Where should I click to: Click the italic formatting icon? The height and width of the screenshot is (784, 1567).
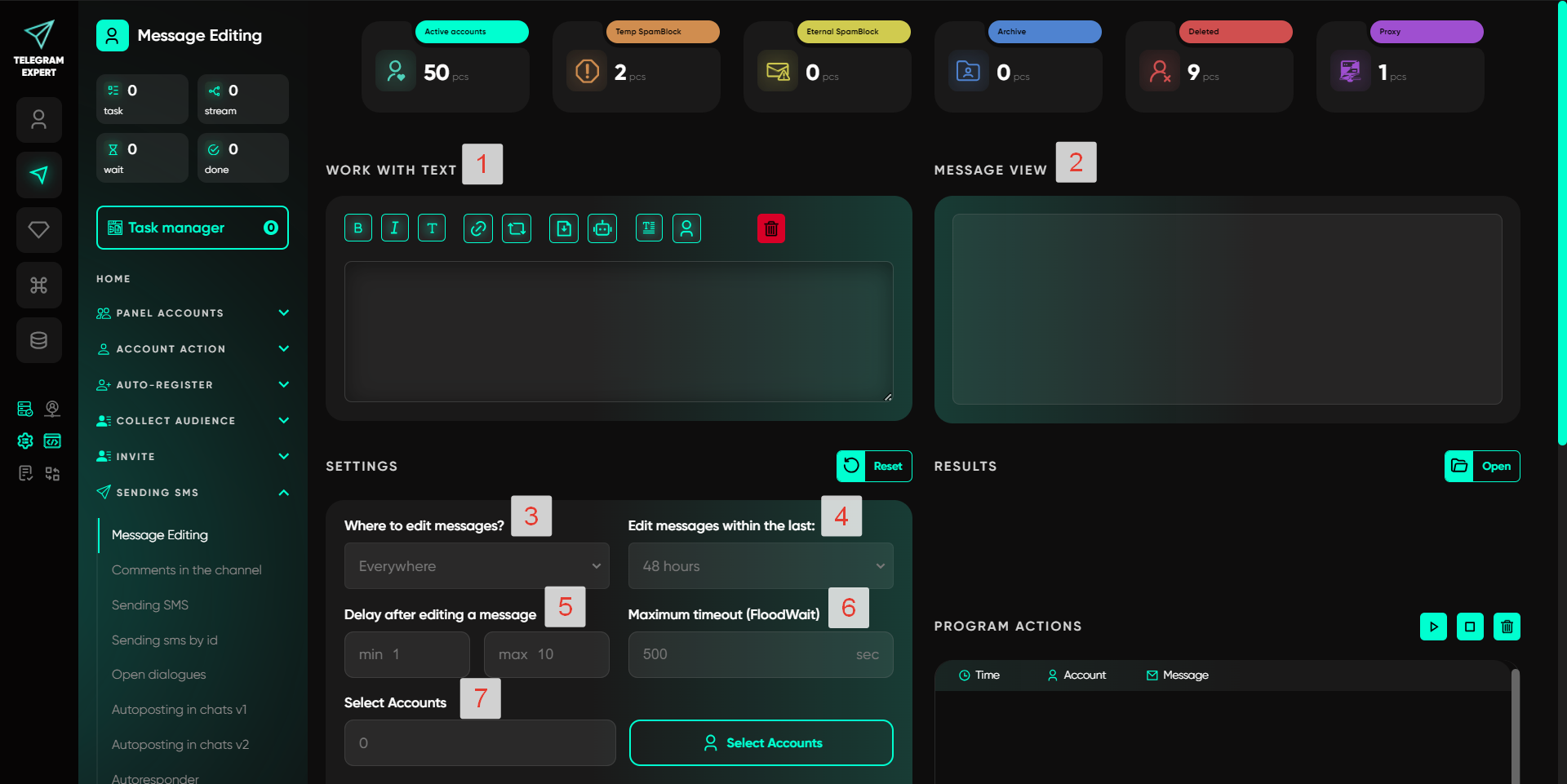pos(395,228)
